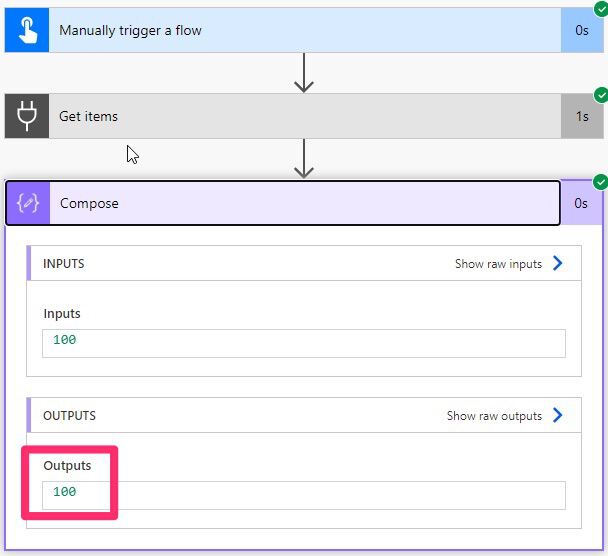Click the 0s duration on trigger step
This screenshot has width=608, height=556.
(581, 30)
